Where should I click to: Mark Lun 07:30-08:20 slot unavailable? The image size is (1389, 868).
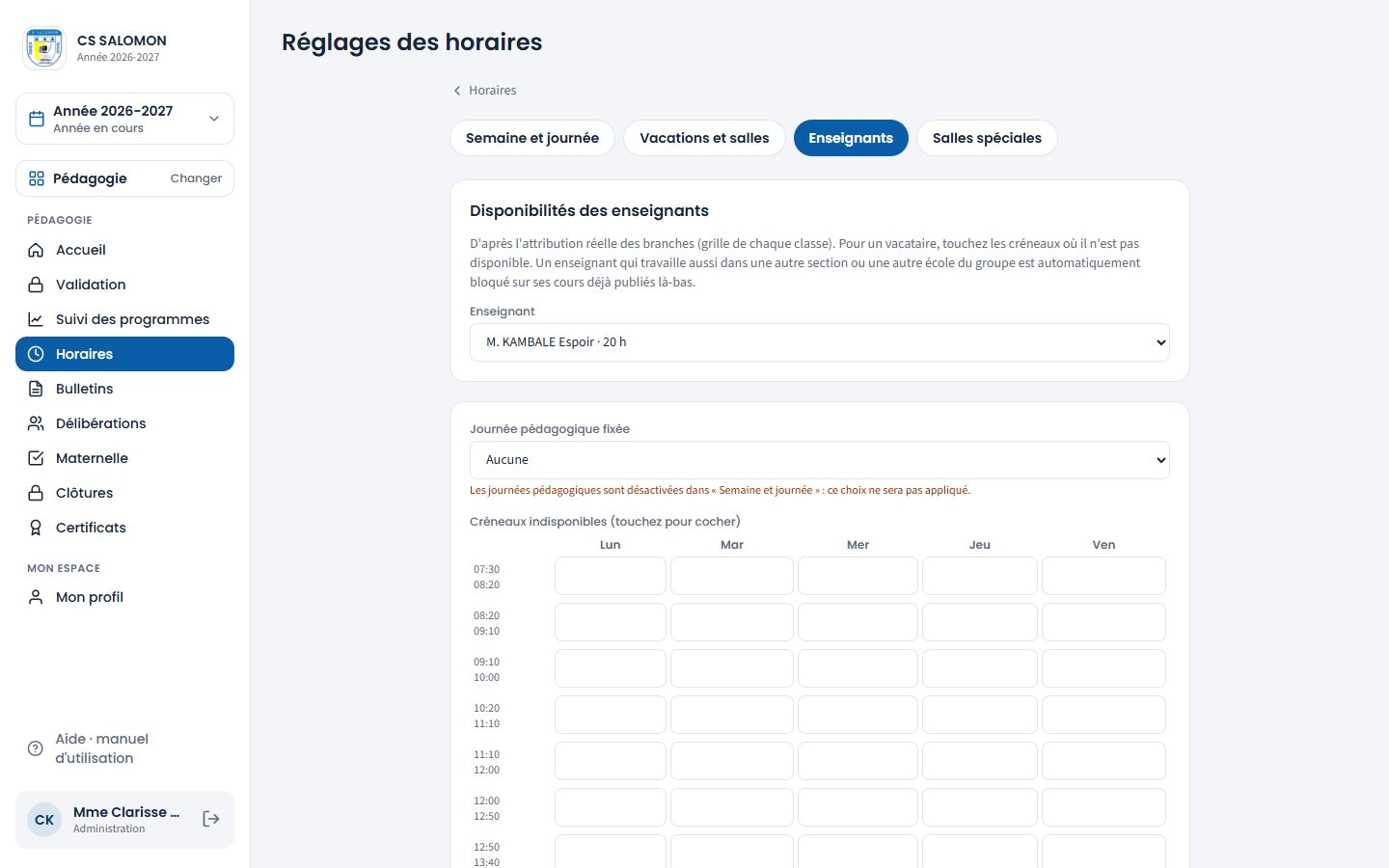[x=611, y=576]
